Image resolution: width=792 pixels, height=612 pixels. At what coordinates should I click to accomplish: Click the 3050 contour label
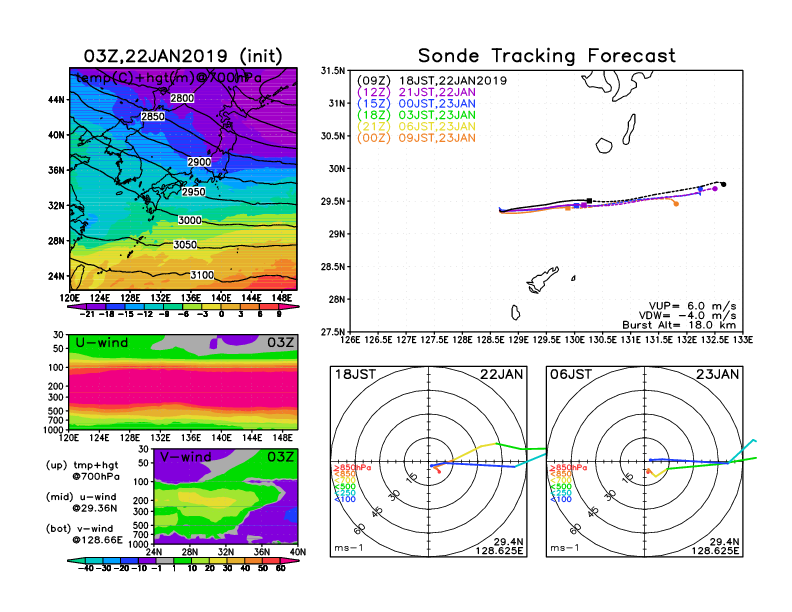tap(185, 245)
